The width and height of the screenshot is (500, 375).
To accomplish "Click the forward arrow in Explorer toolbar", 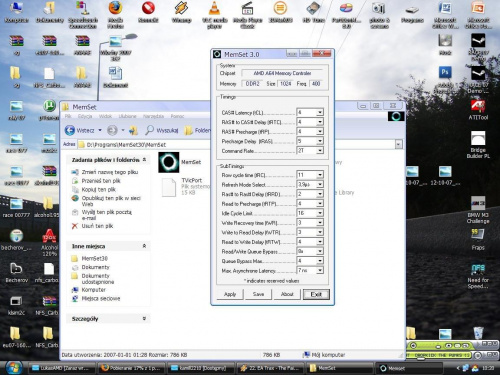I will [x=112, y=130].
